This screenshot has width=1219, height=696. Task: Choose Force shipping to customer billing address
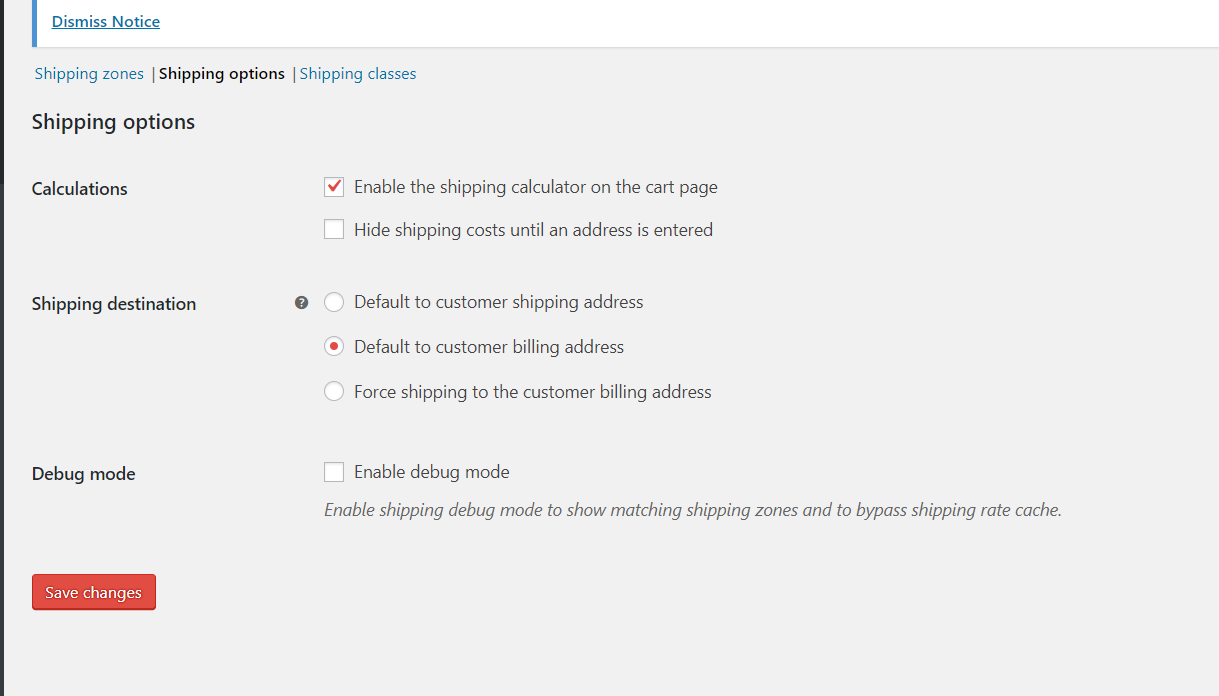point(334,392)
